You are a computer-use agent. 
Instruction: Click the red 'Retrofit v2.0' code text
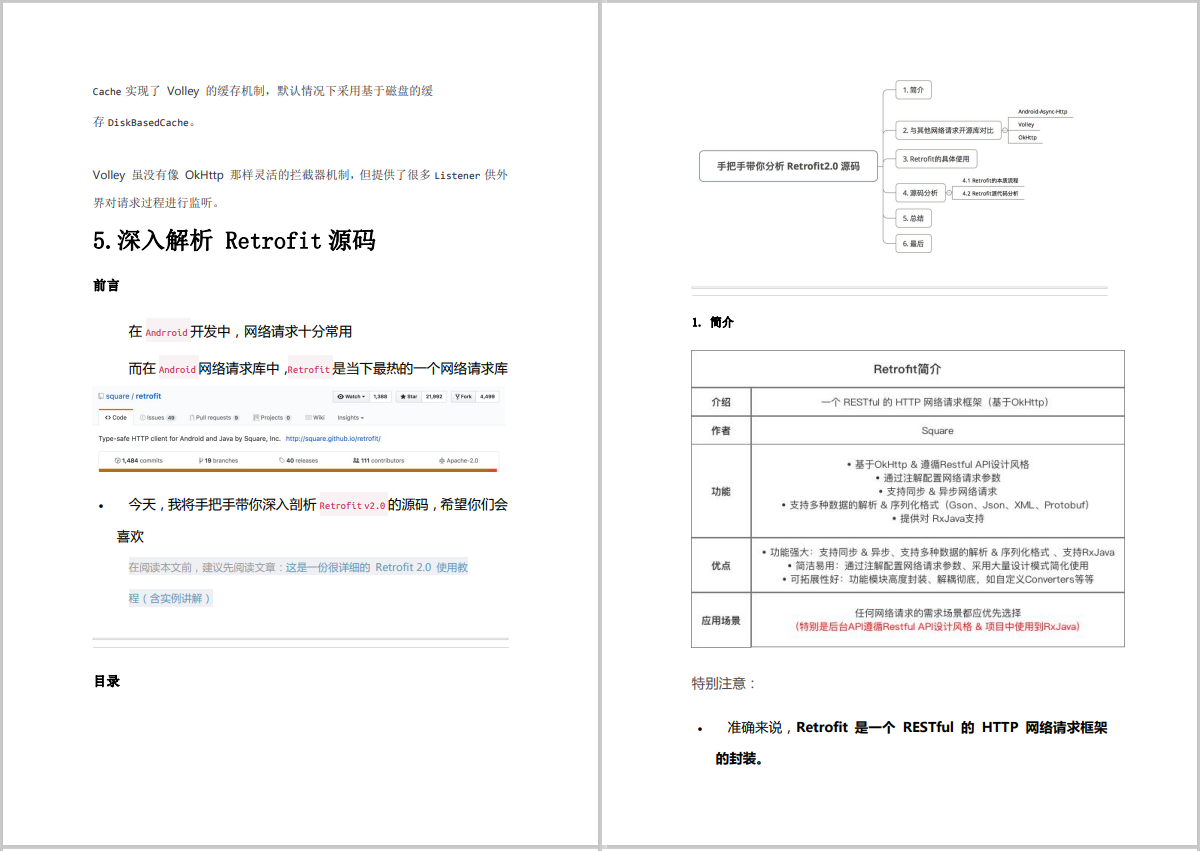click(352, 506)
